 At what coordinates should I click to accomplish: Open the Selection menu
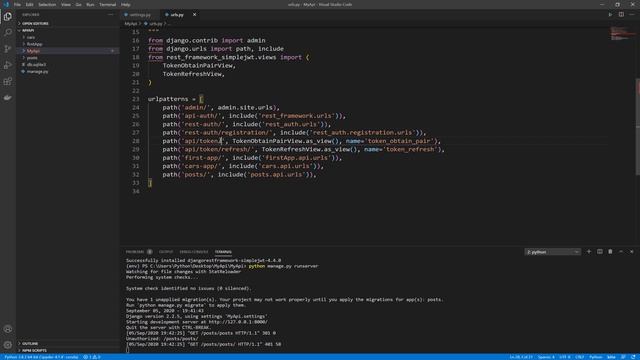[x=47, y=4]
